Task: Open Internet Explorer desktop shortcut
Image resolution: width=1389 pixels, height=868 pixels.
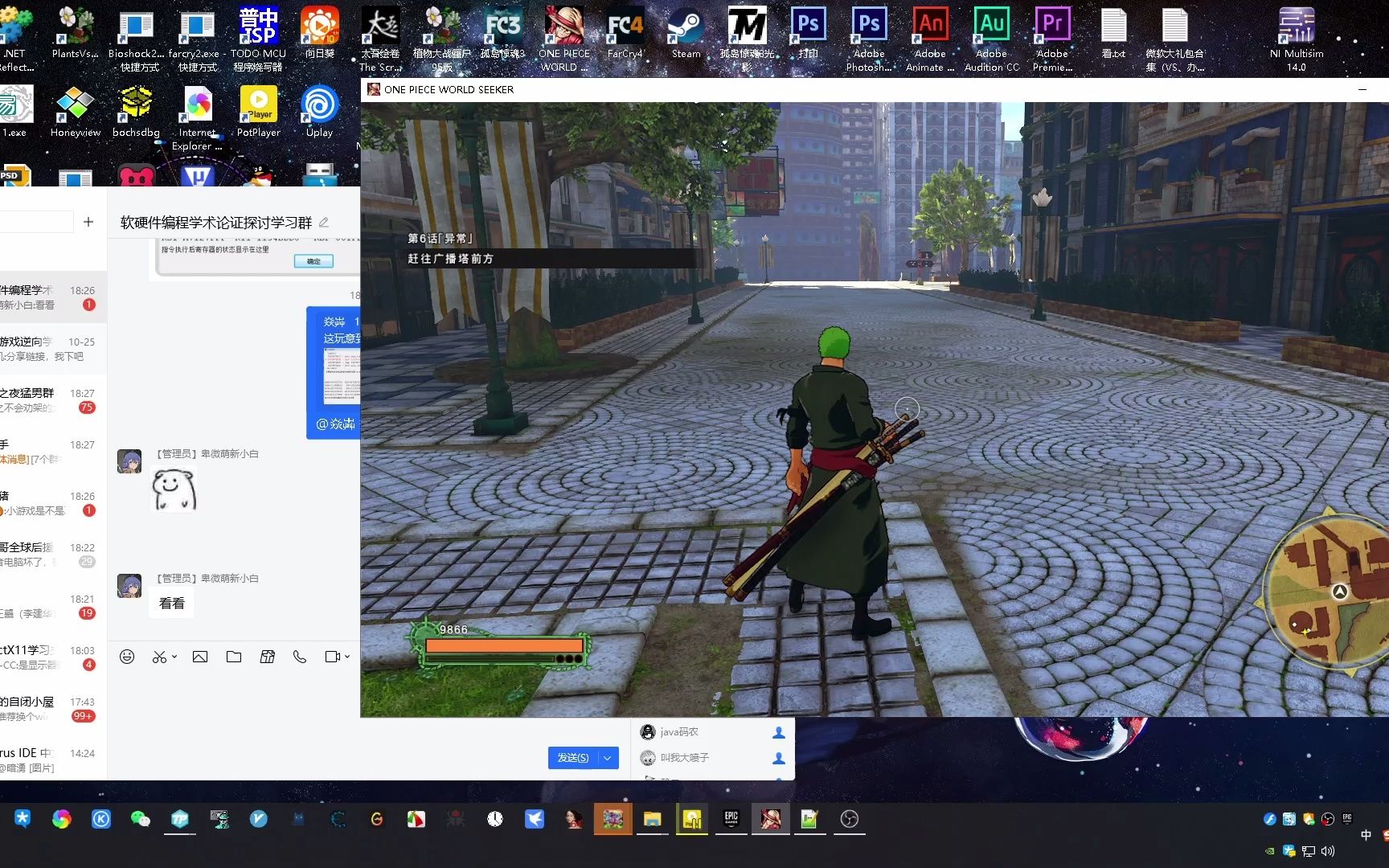Action: pyautogui.click(x=197, y=117)
